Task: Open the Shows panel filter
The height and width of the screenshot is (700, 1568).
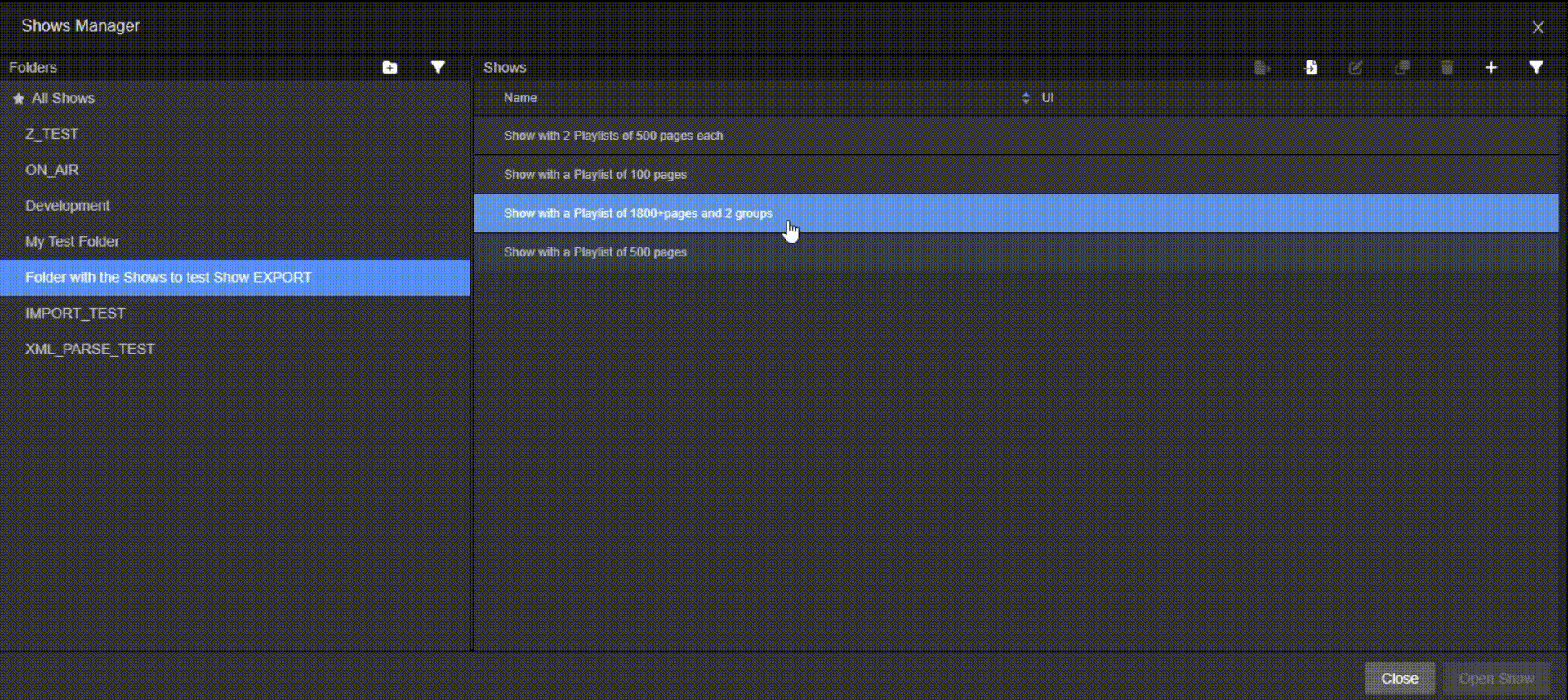Action: [1536, 68]
